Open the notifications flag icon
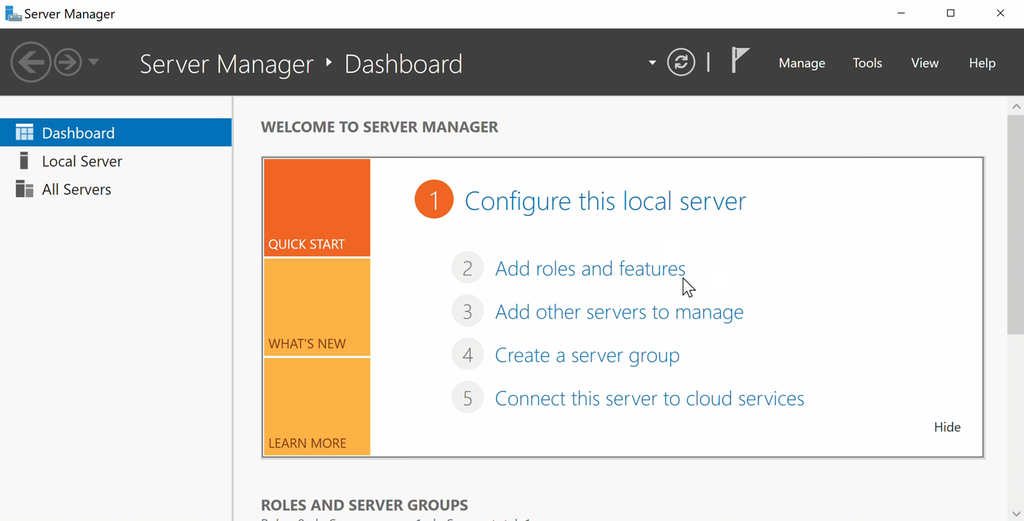Screen dimensions: 1024x521 tap(739, 60)
